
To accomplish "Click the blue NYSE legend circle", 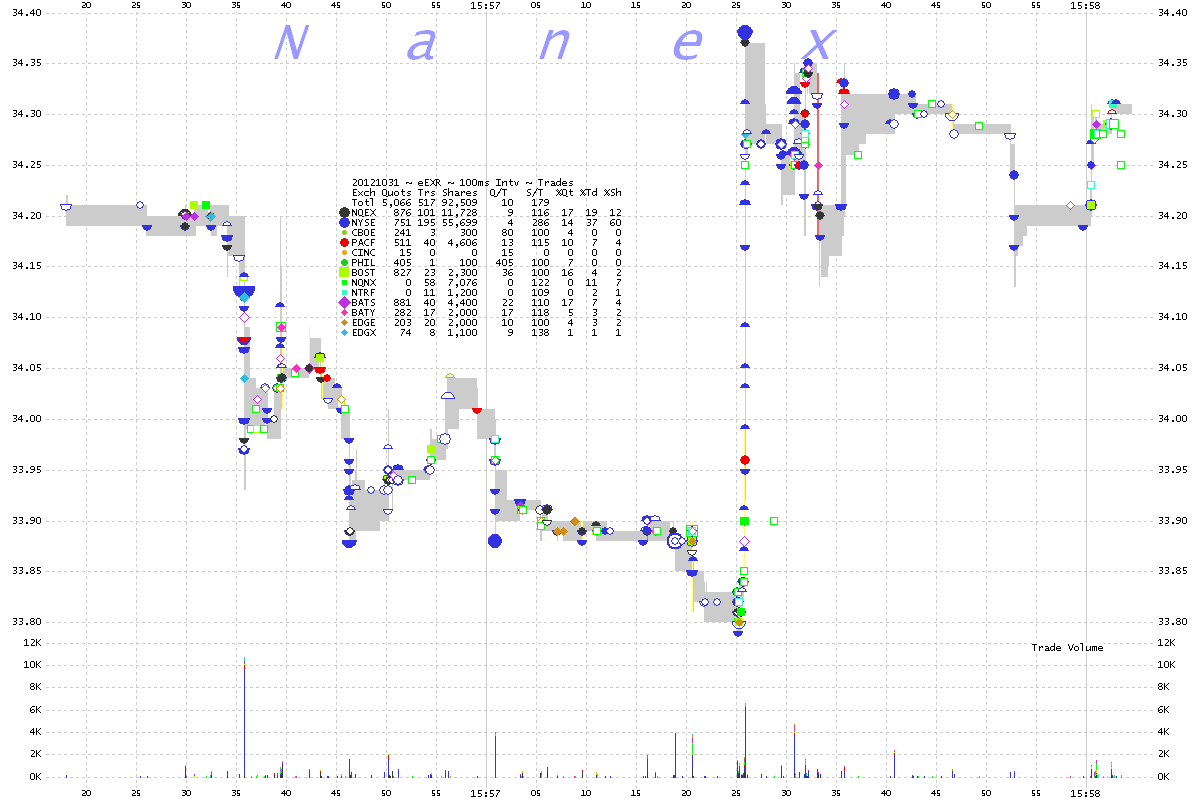I will pos(345,223).
